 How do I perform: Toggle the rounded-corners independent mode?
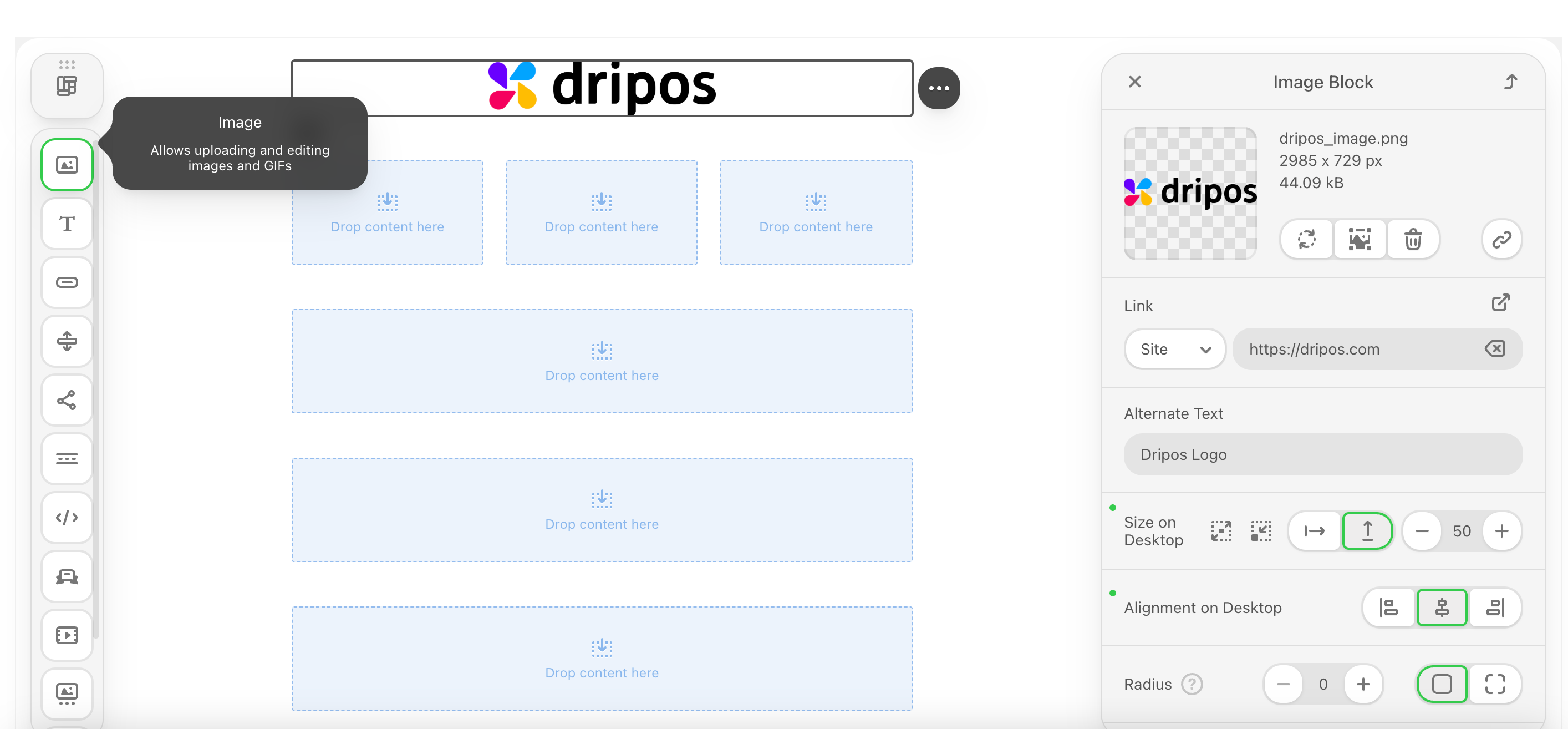[x=1494, y=684]
